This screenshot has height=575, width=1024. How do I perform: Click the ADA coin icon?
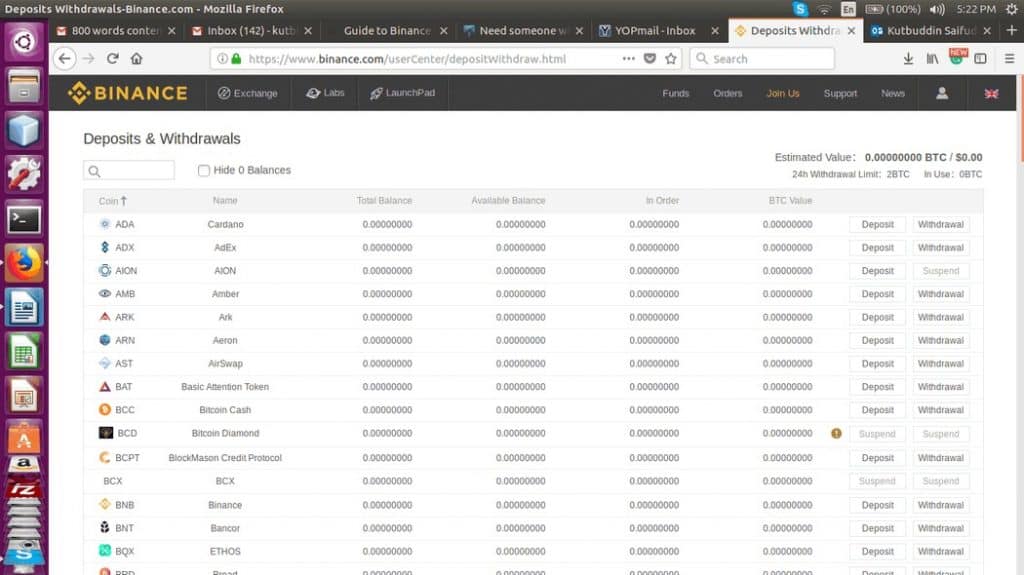click(x=104, y=224)
